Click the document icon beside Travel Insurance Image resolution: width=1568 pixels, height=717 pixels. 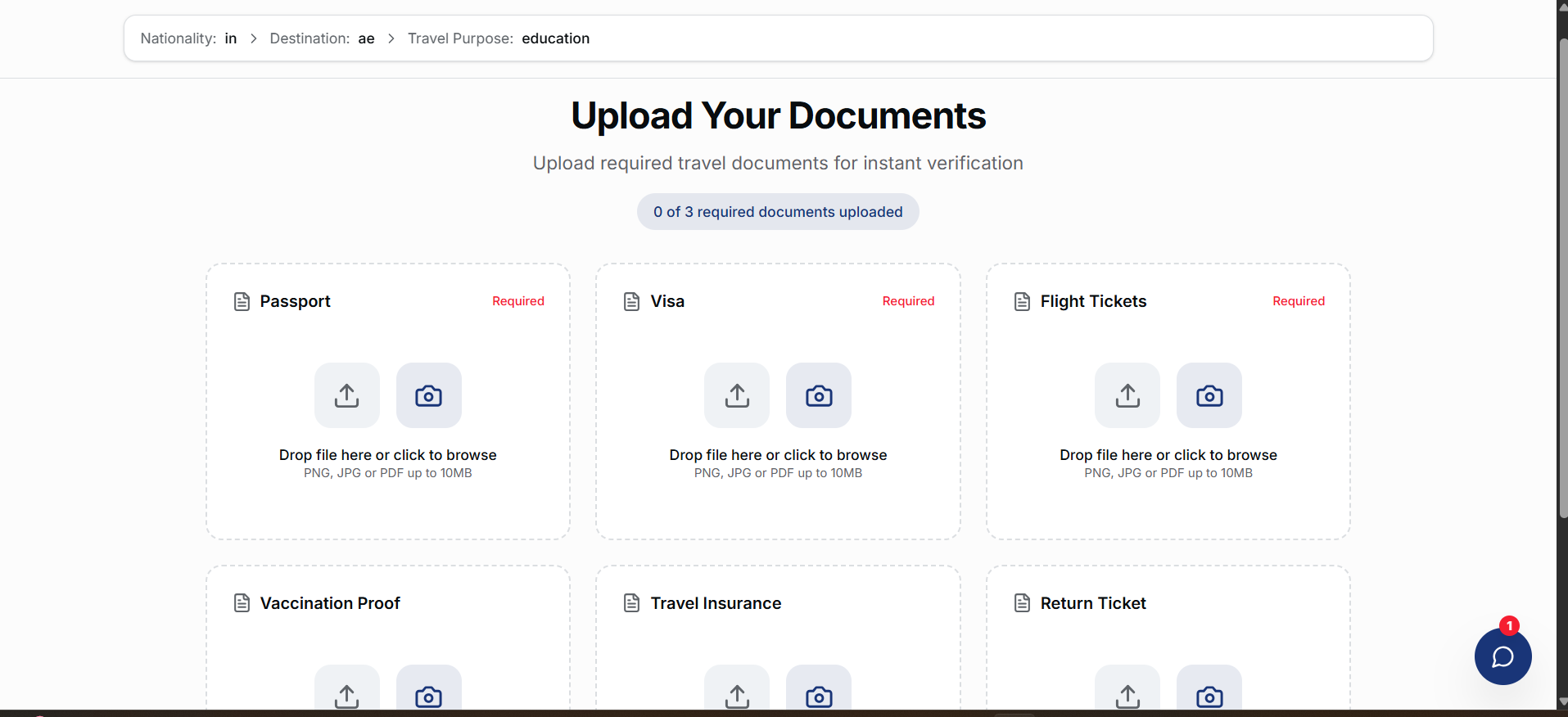click(x=632, y=603)
